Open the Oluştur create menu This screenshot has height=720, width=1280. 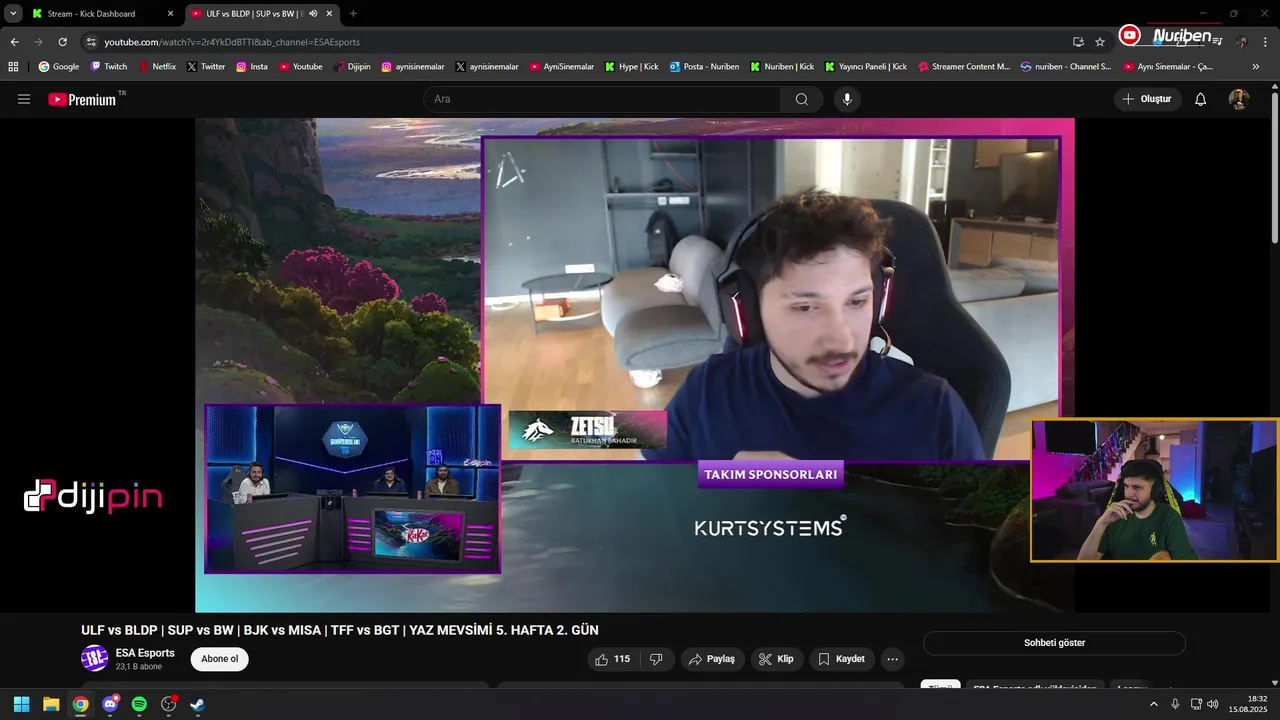click(x=1147, y=99)
